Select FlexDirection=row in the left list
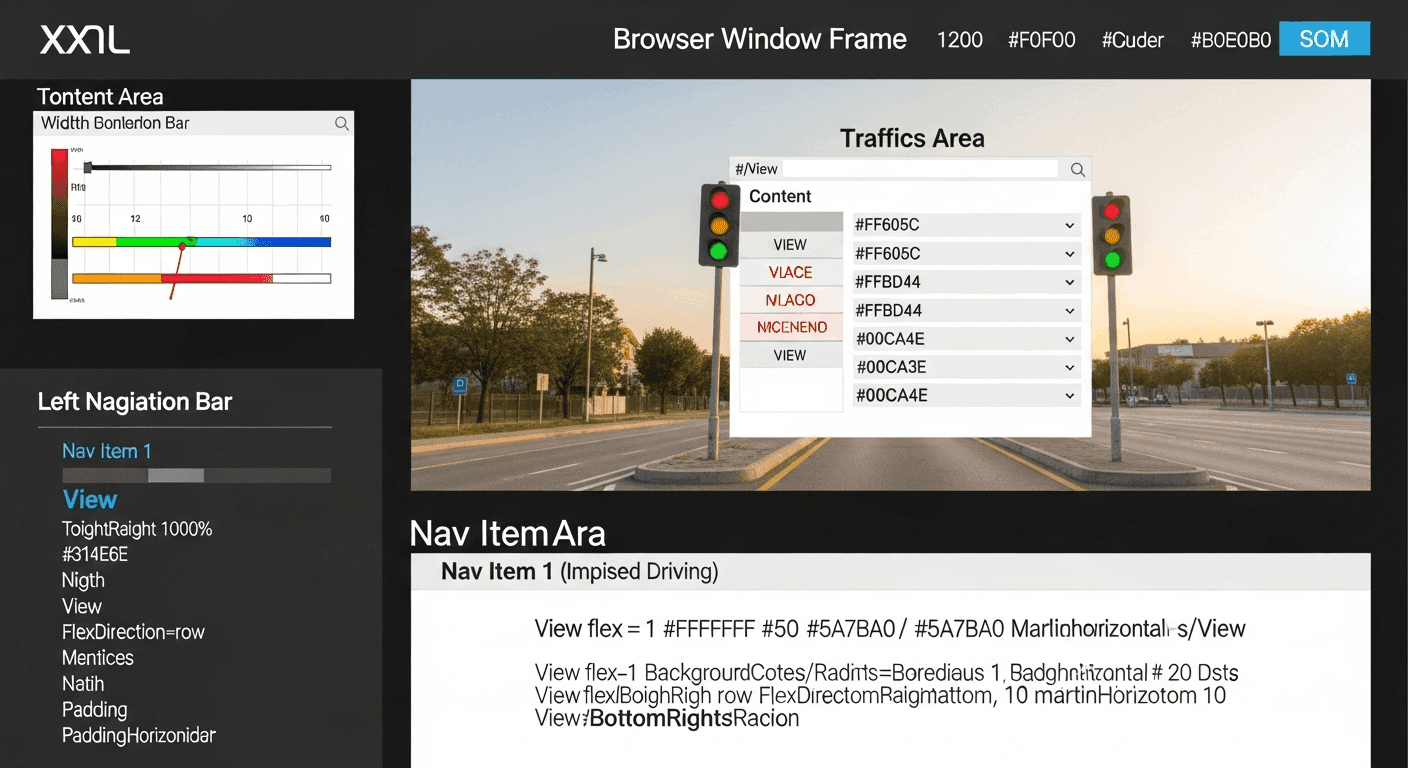 click(133, 632)
